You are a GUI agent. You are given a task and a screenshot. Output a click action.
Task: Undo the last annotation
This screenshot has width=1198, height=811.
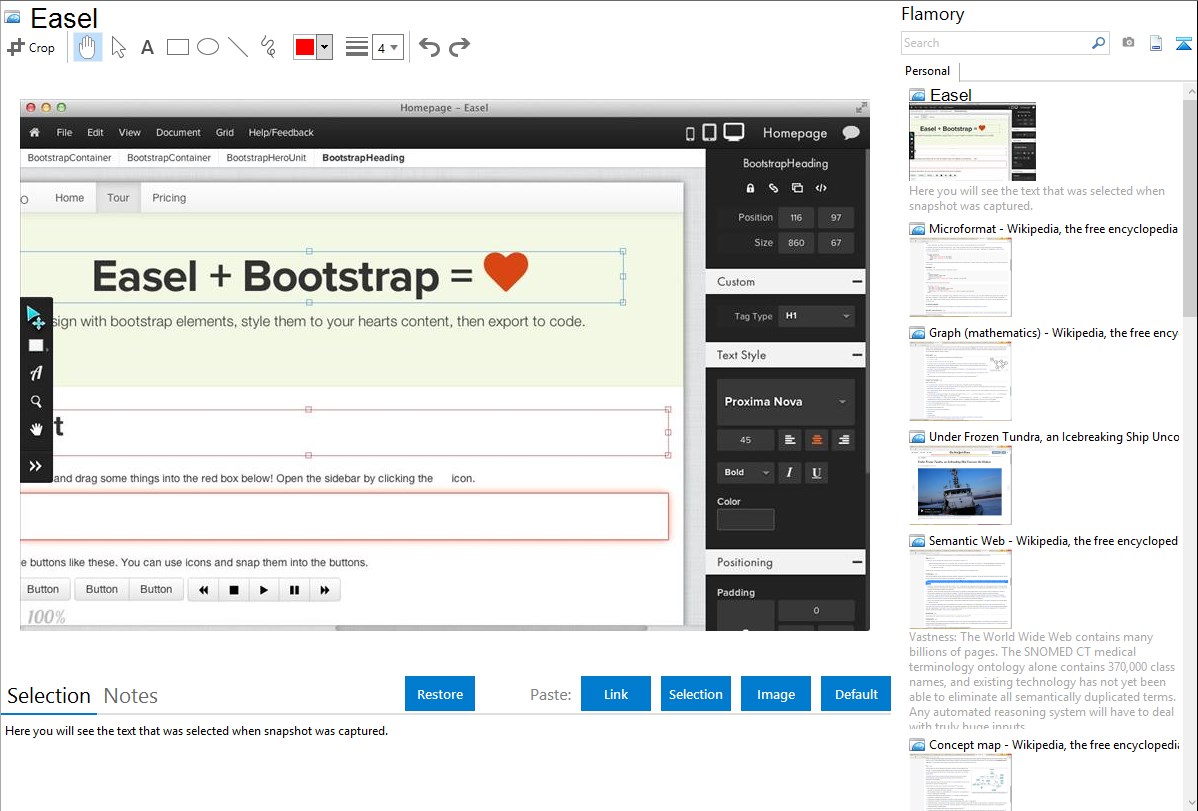coord(429,47)
